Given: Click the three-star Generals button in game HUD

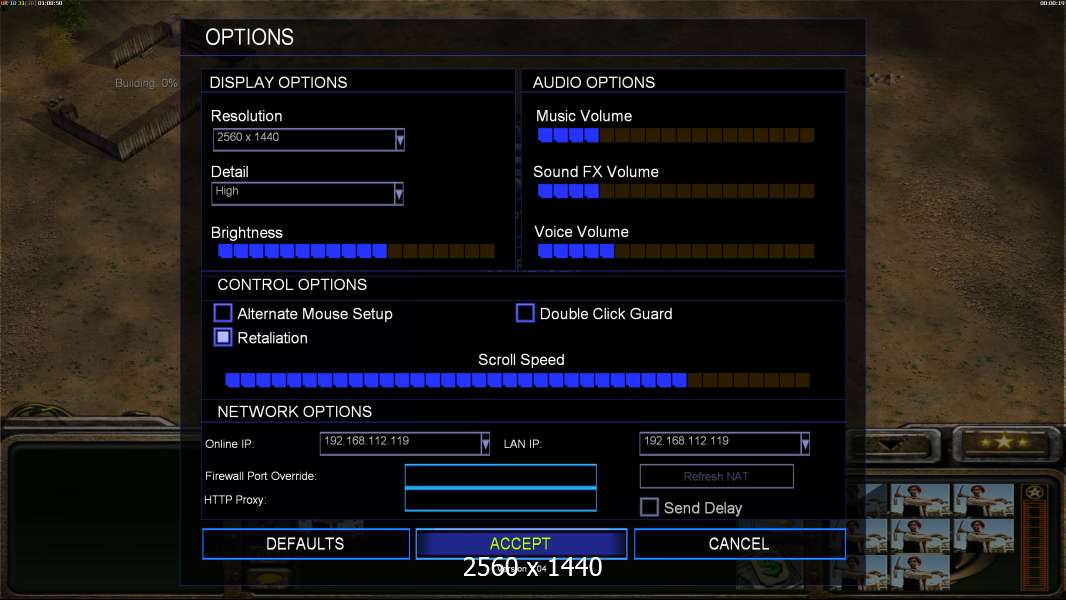Looking at the screenshot, I should (x=1004, y=443).
